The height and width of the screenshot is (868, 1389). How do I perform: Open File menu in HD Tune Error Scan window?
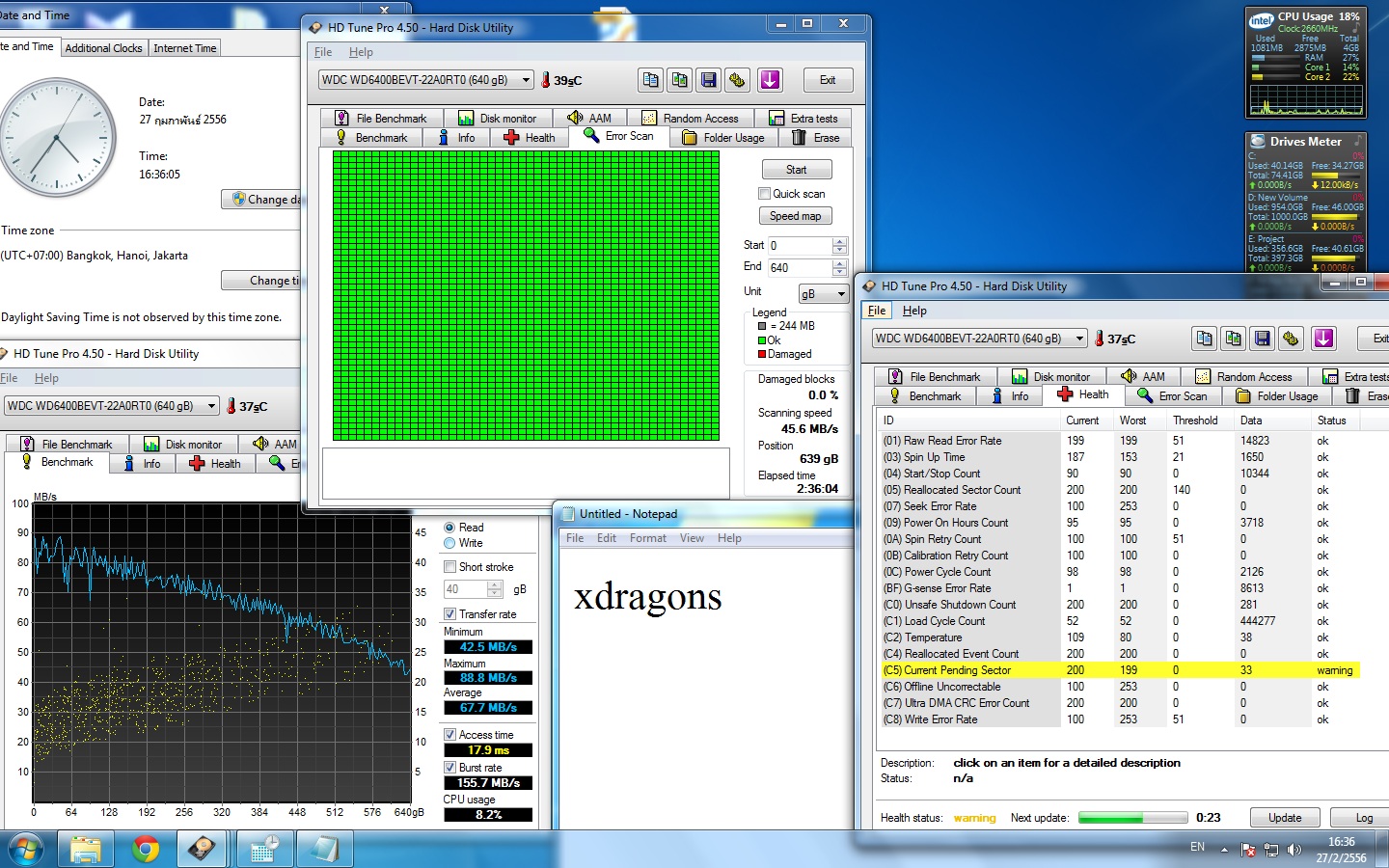coord(323,52)
